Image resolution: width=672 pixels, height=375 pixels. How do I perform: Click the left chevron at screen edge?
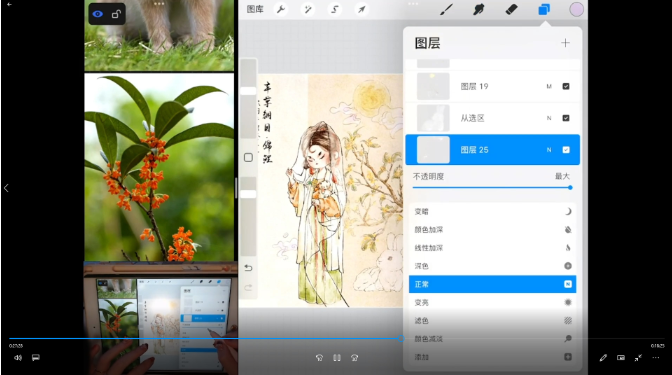[x=6, y=188]
